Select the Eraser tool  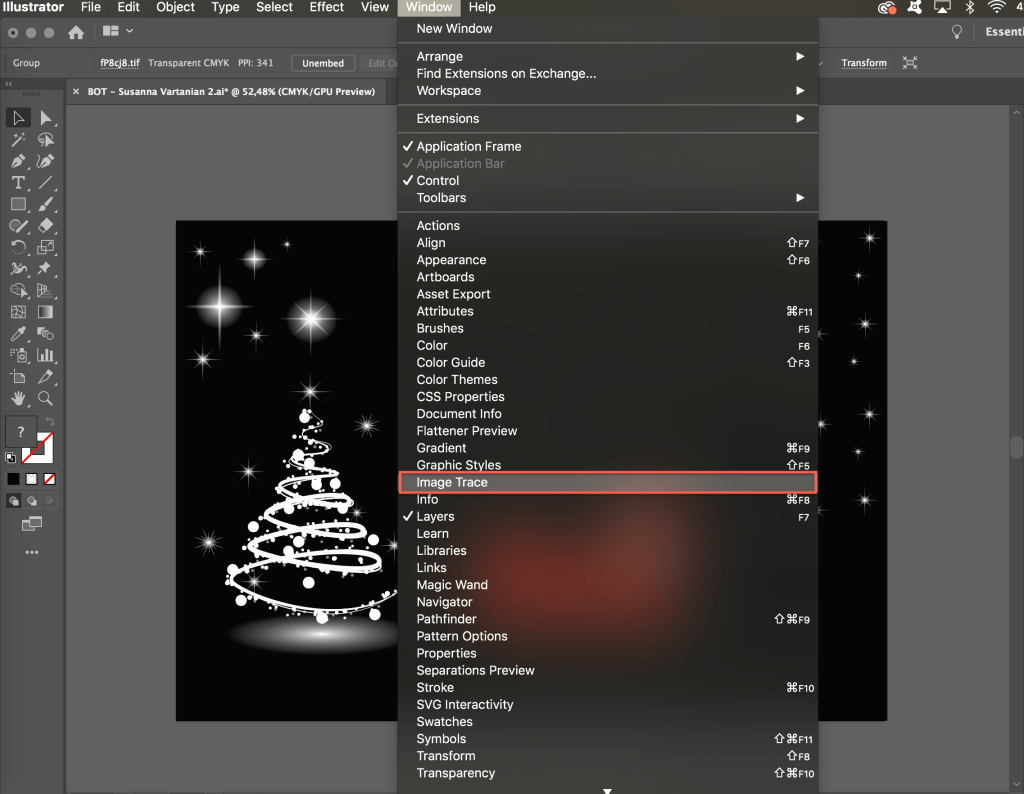point(45,226)
